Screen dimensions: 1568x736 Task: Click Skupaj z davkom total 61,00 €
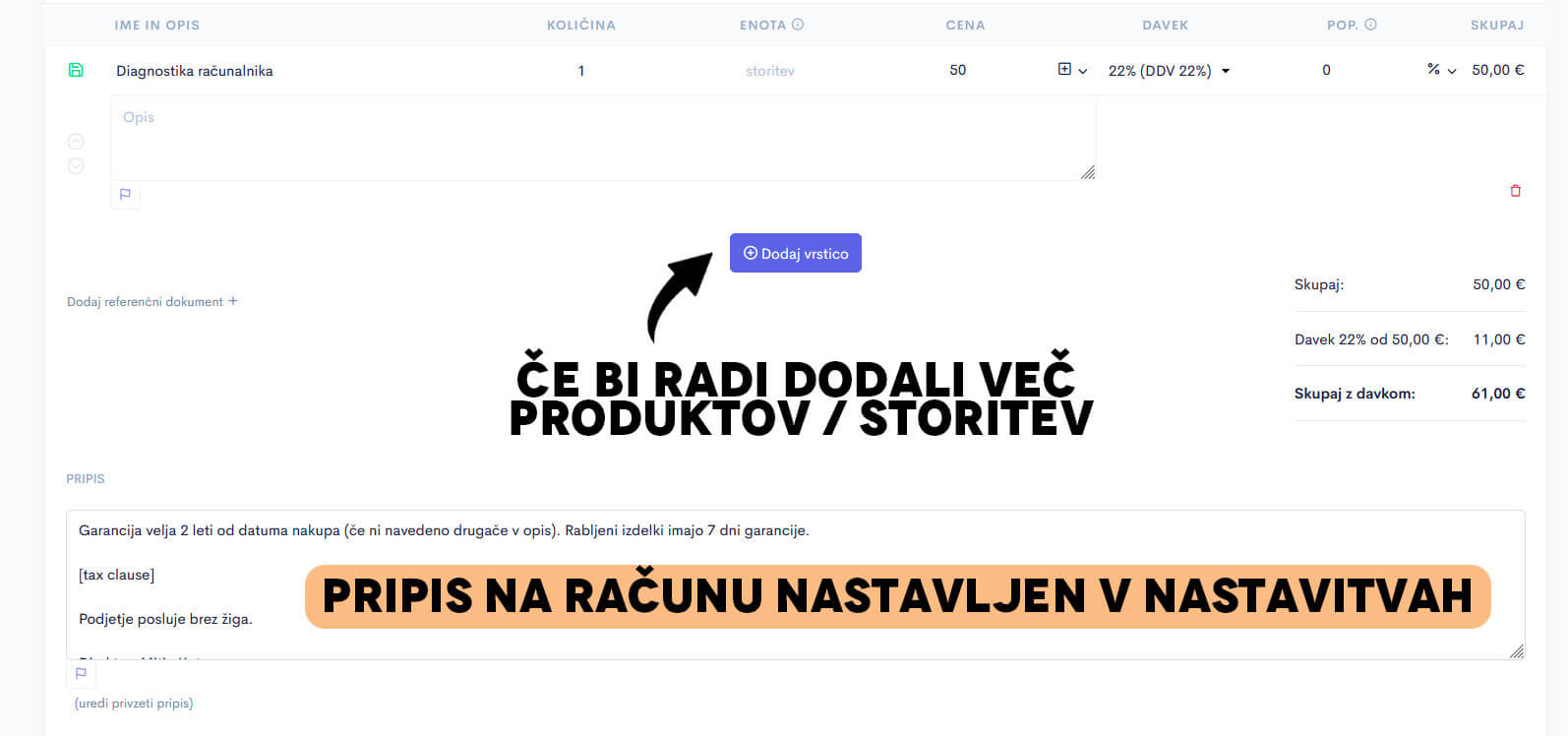point(1498,394)
